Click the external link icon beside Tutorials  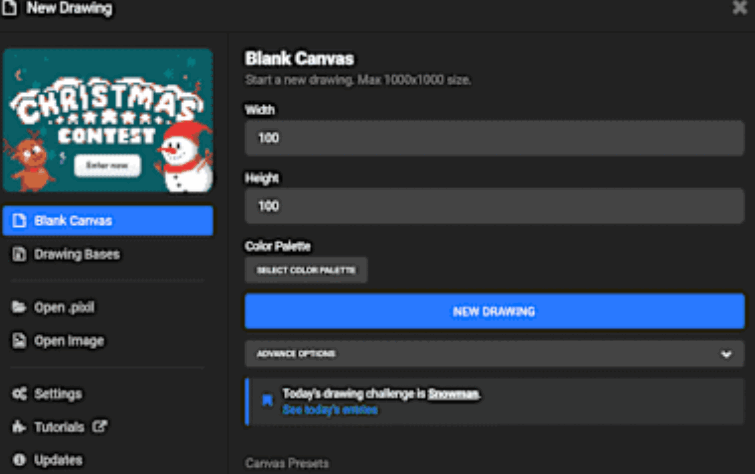click(x=100, y=426)
